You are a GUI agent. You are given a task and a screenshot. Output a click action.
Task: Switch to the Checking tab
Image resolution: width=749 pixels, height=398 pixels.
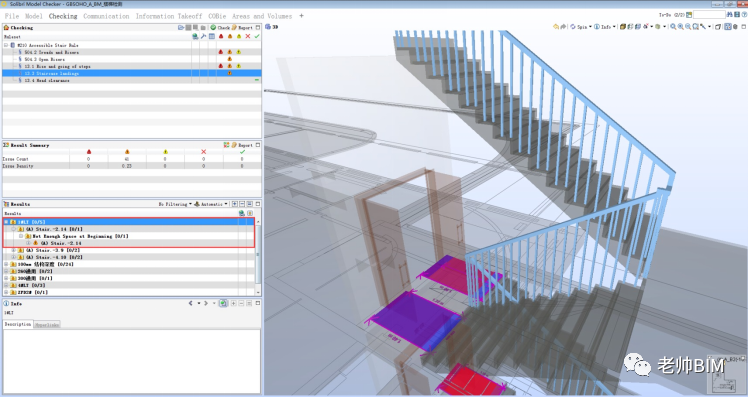[63, 16]
